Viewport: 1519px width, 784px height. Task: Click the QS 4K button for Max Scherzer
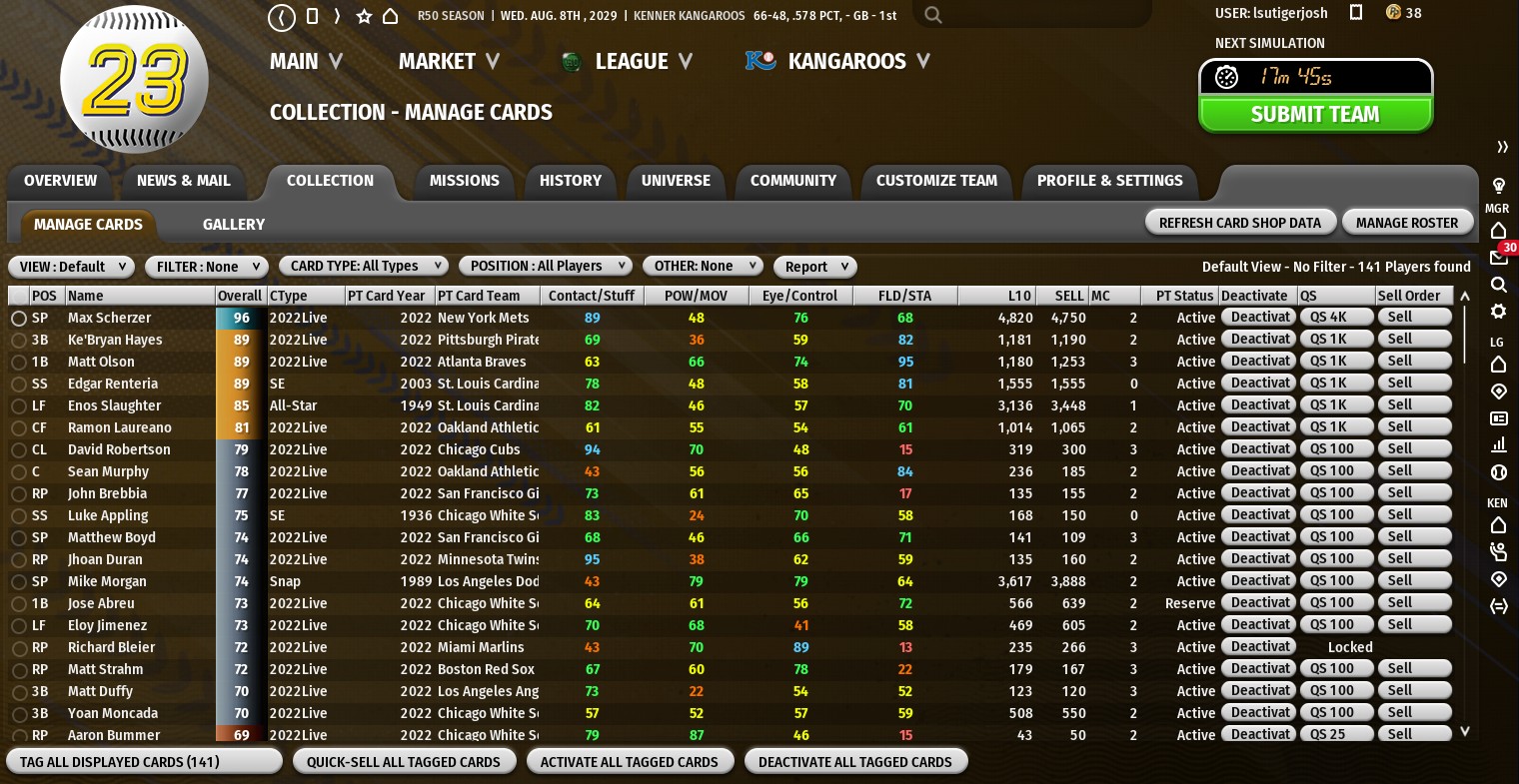click(1335, 318)
